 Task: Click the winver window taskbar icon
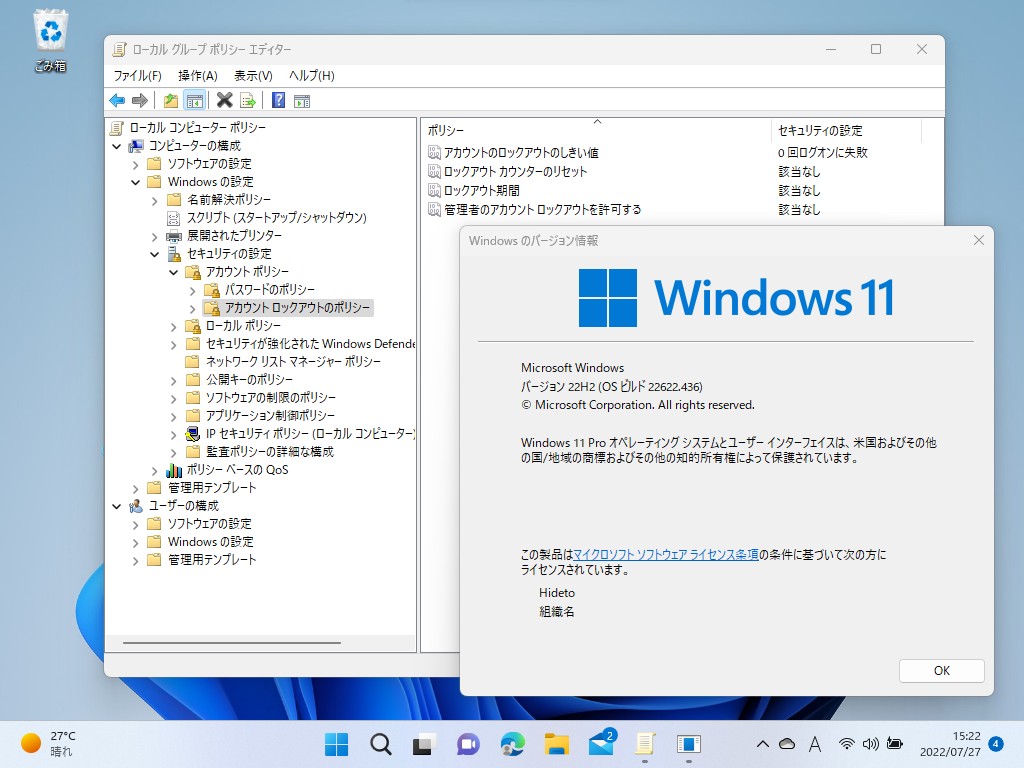click(x=688, y=744)
